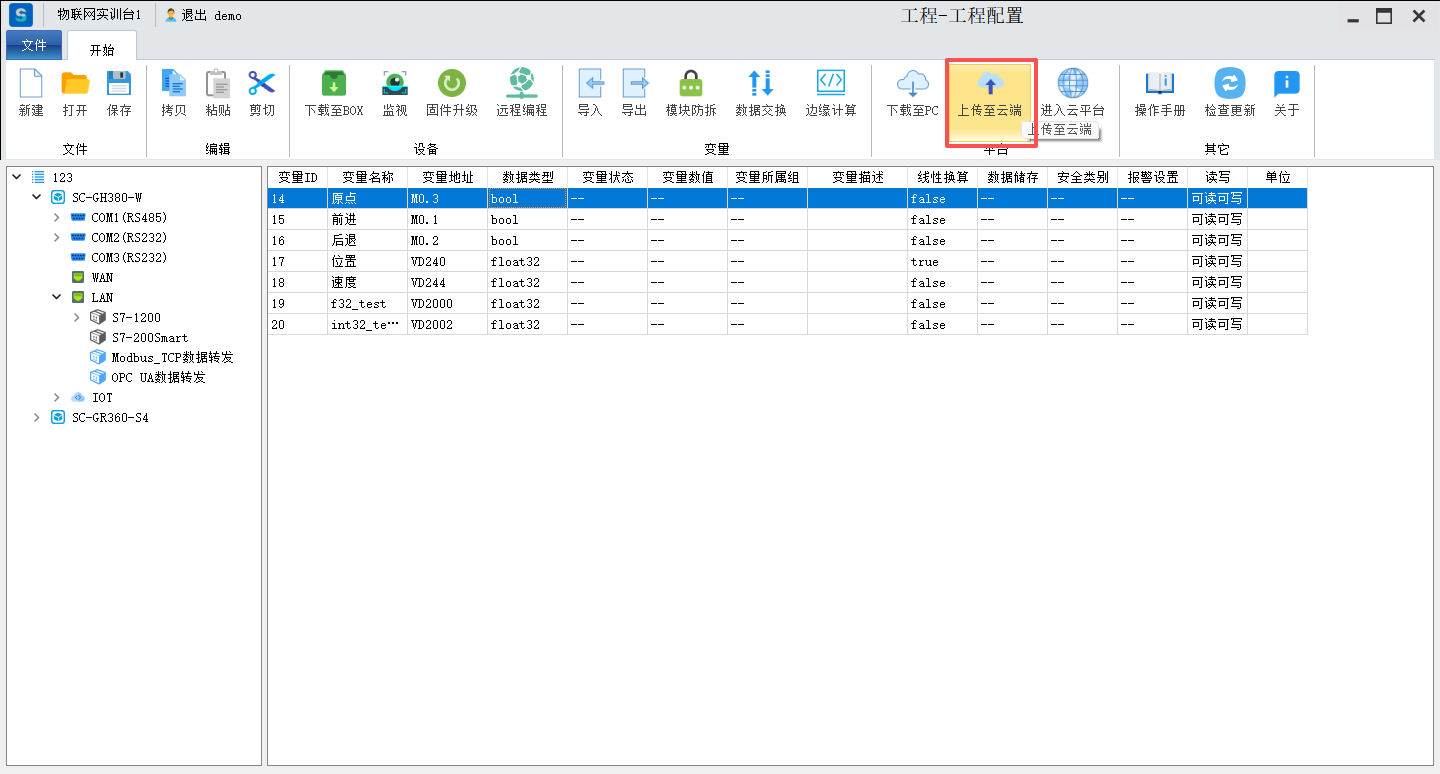Open the 监视 monitor tool
The height and width of the screenshot is (774, 1440).
pyautogui.click(x=395, y=85)
